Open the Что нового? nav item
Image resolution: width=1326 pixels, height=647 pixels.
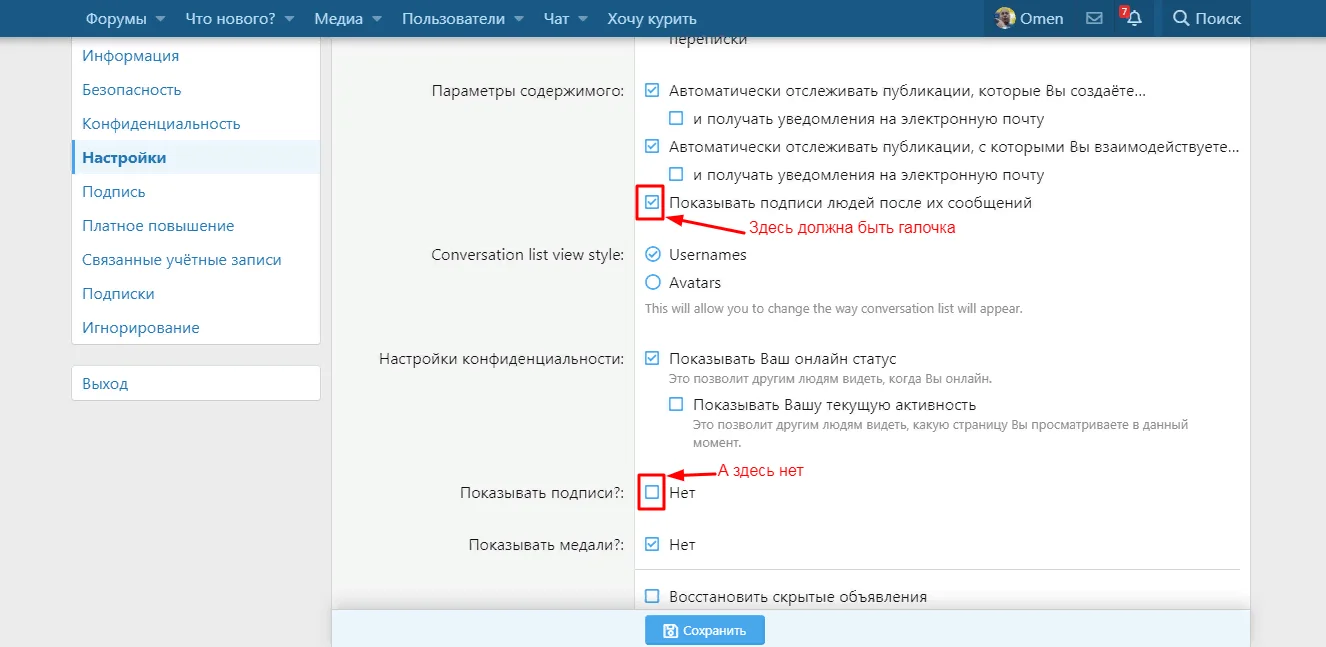click(230, 19)
